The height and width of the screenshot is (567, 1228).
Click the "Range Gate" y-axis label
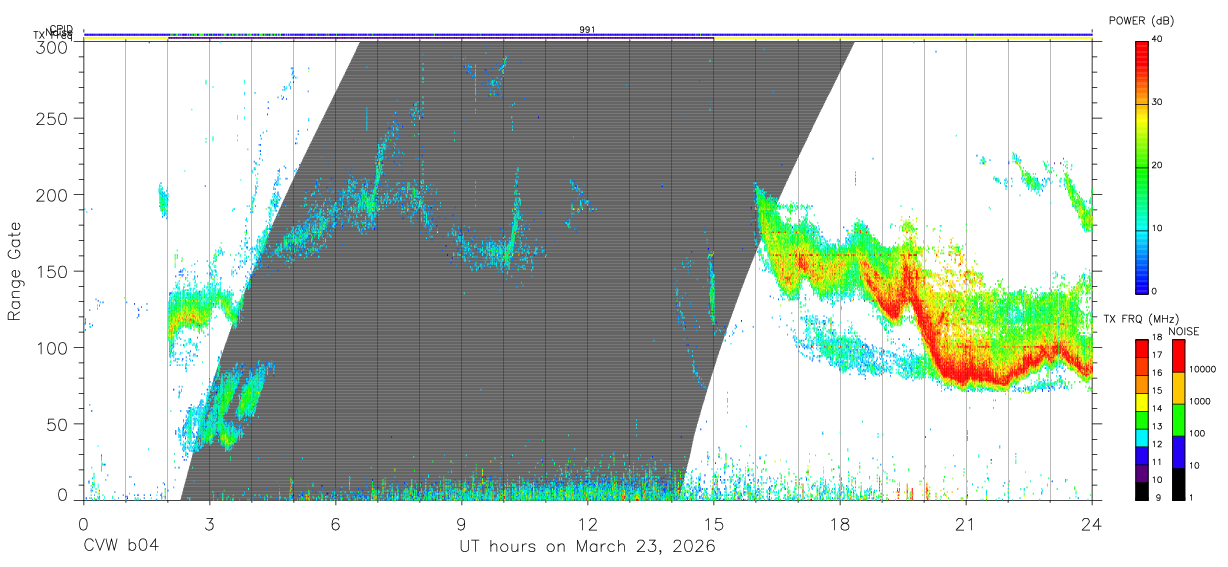click(15, 272)
